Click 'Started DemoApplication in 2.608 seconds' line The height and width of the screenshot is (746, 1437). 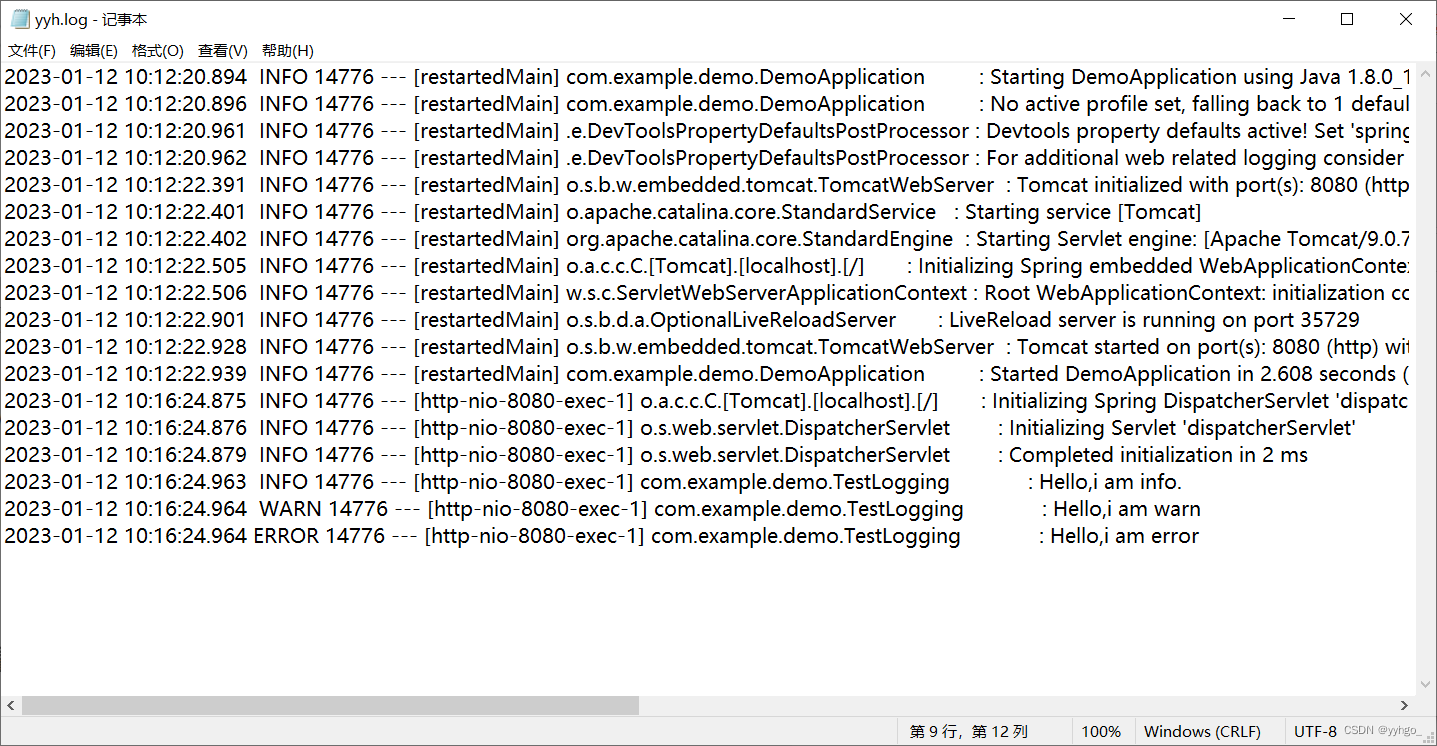pyautogui.click(x=707, y=374)
